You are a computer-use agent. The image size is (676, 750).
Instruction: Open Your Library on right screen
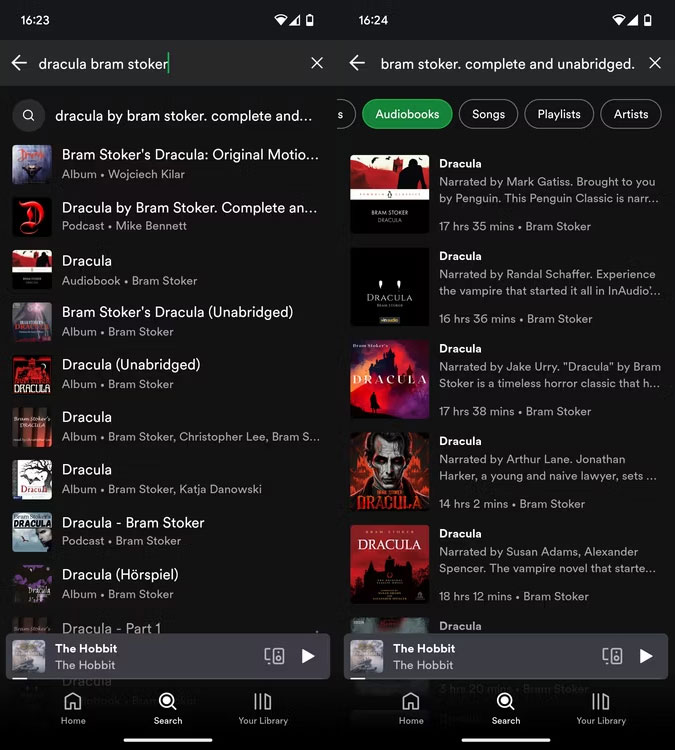(x=601, y=709)
